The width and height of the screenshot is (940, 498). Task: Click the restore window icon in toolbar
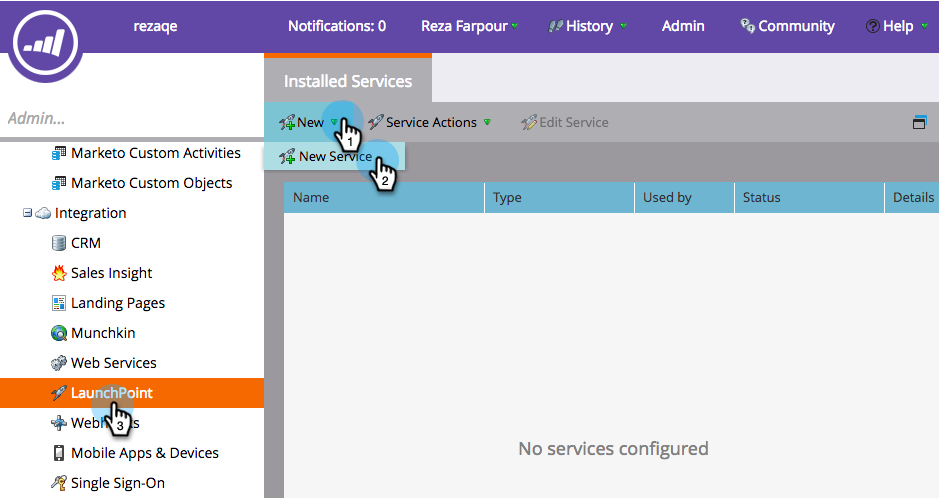919,122
